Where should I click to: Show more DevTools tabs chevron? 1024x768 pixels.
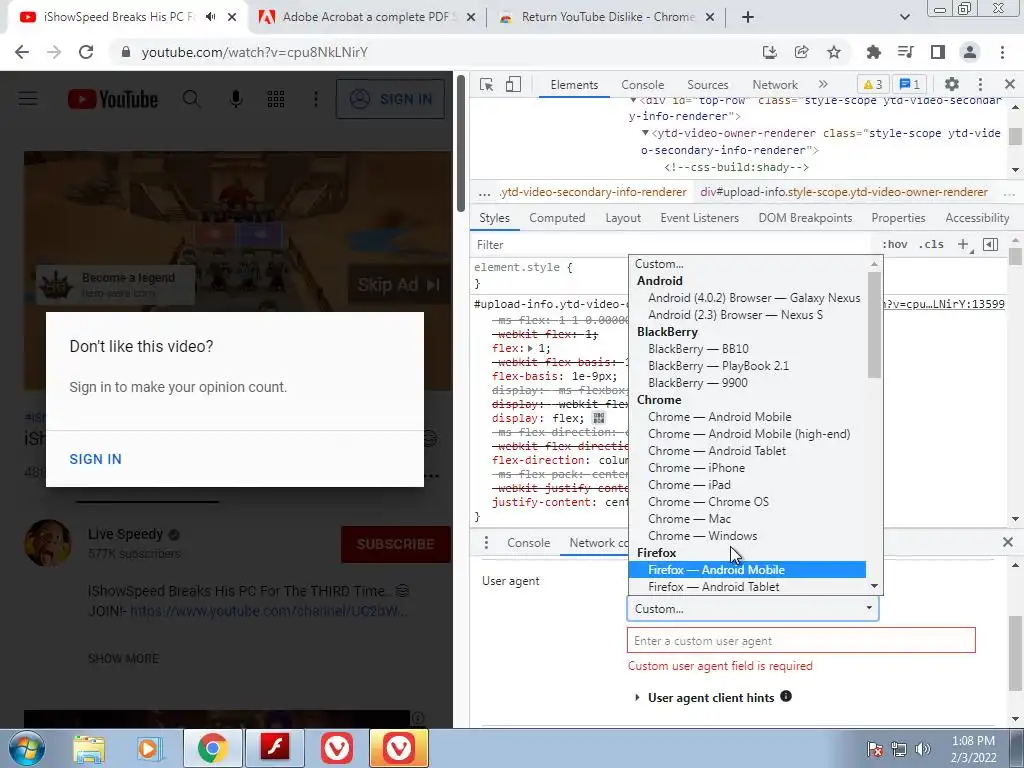[823, 84]
